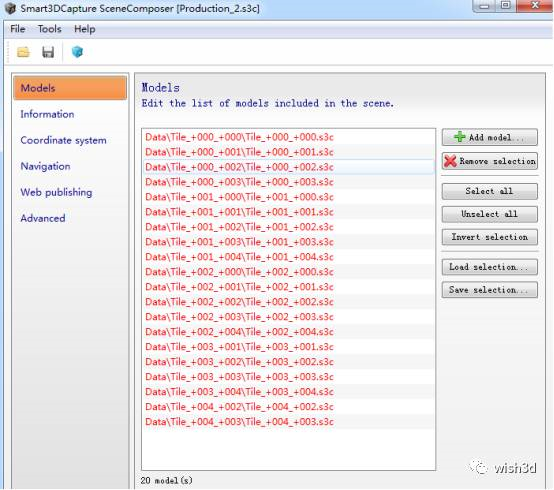Image resolution: width=554 pixels, height=490 pixels.
Task: Select model Tile_+004_+003.s3c in the list
Action: [288, 422]
